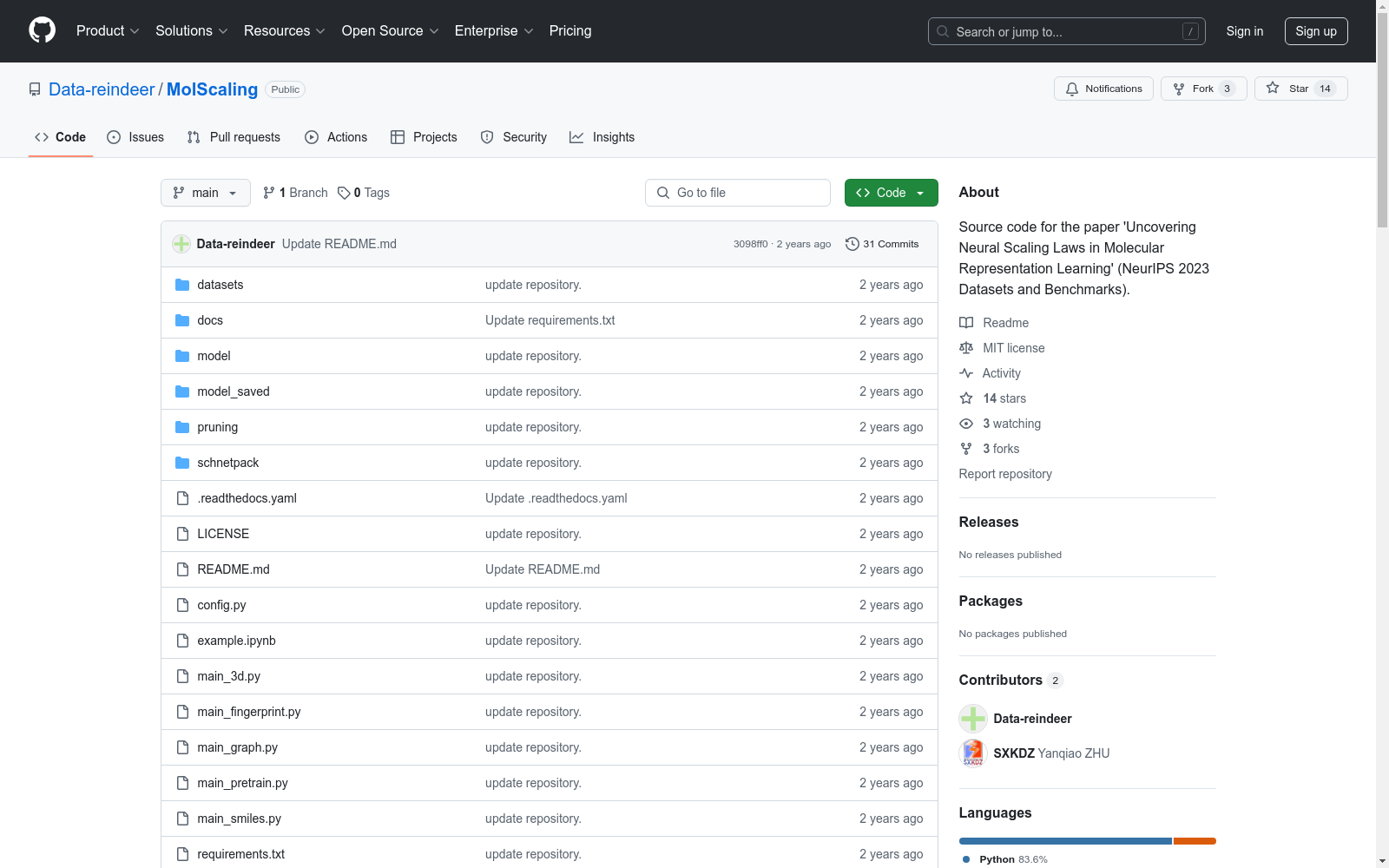This screenshot has height=868, width=1389.
Task: Expand the Product menu
Action: (x=108, y=31)
